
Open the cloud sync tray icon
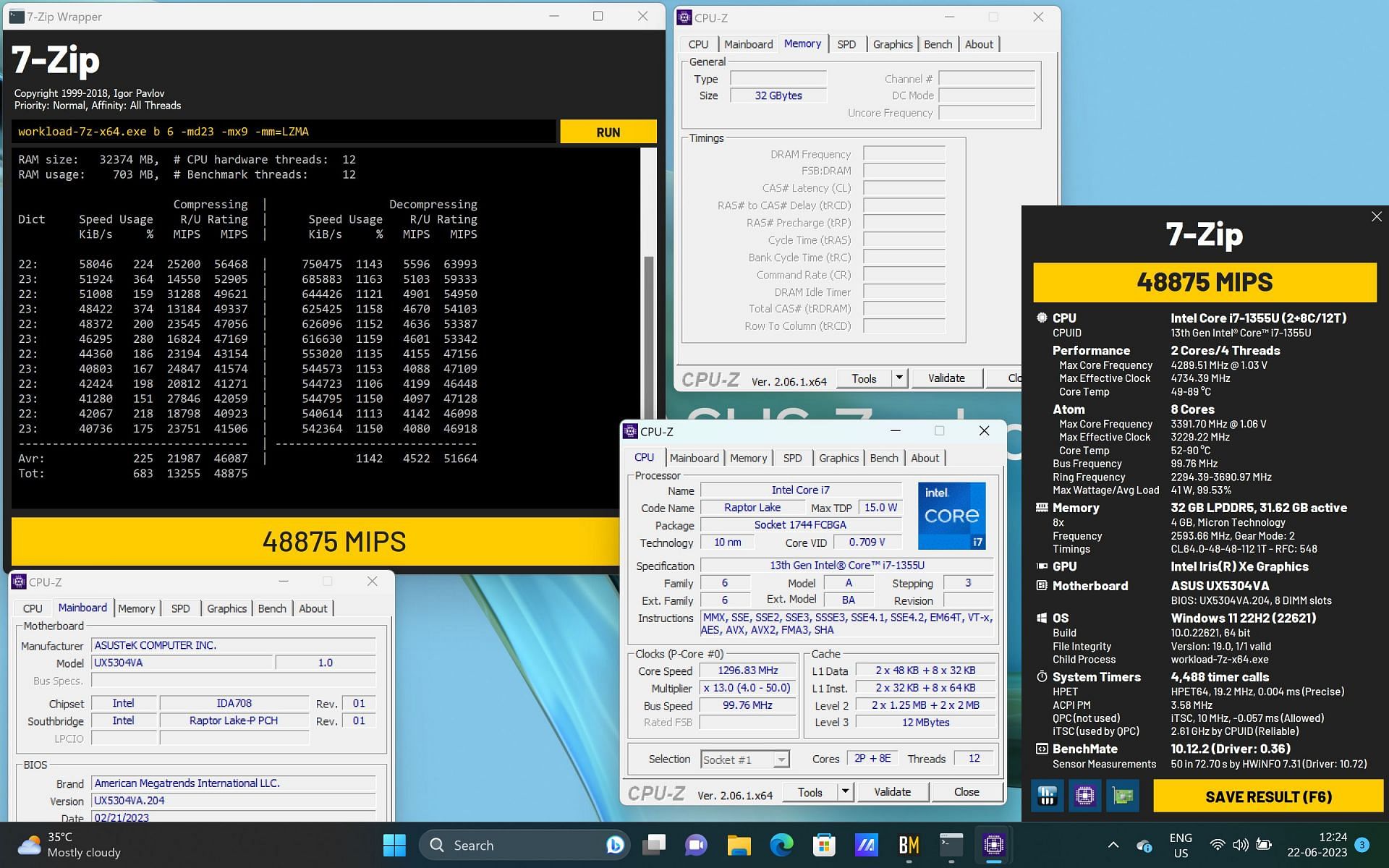click(1144, 845)
